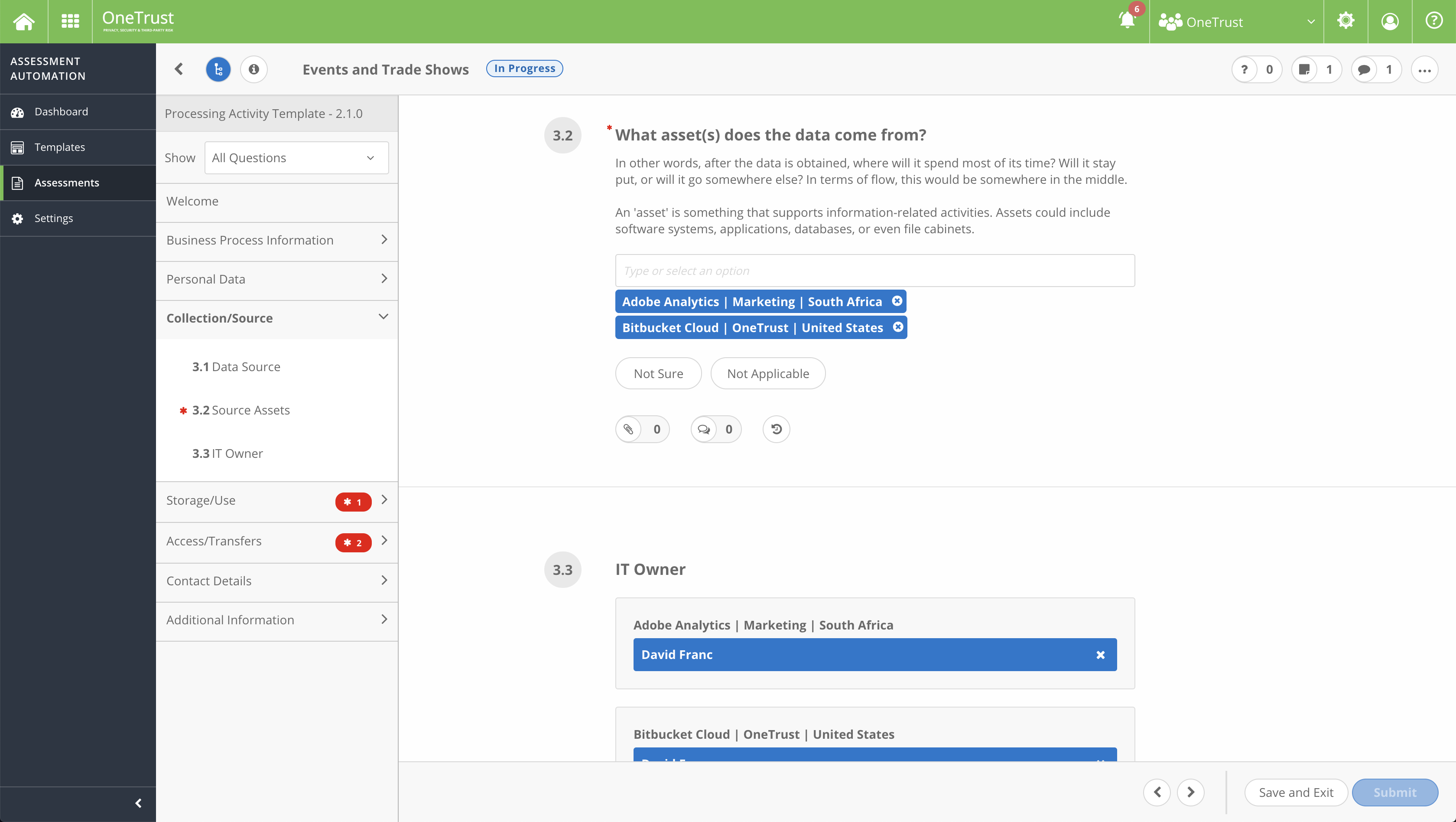
Task: Select 3.3 IT Owner question
Action: (x=227, y=454)
